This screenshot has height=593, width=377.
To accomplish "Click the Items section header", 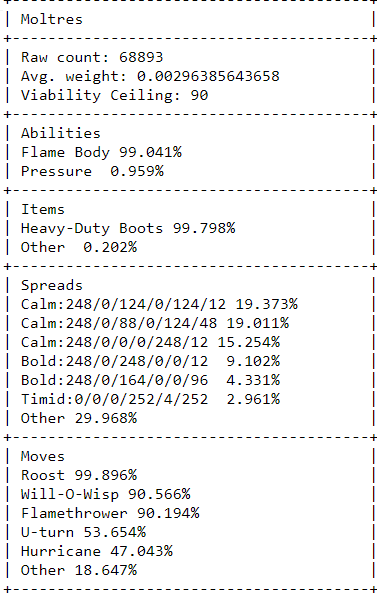I will [x=43, y=210].
